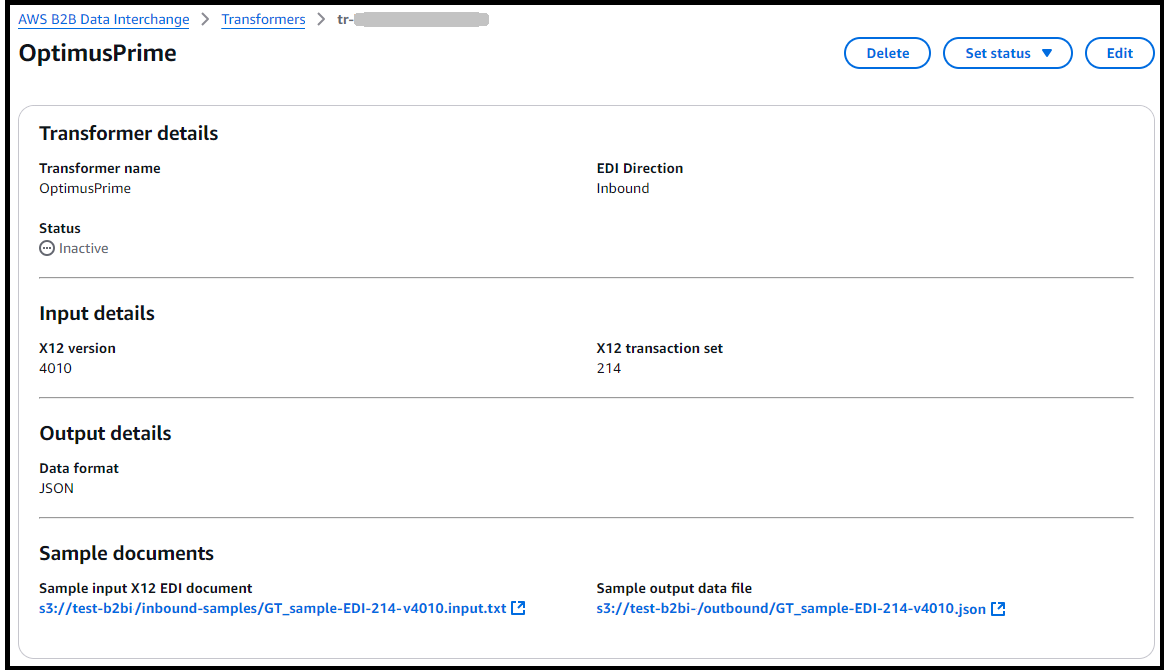
Task: Click the X12 transaction set label
Action: pyautogui.click(x=659, y=349)
